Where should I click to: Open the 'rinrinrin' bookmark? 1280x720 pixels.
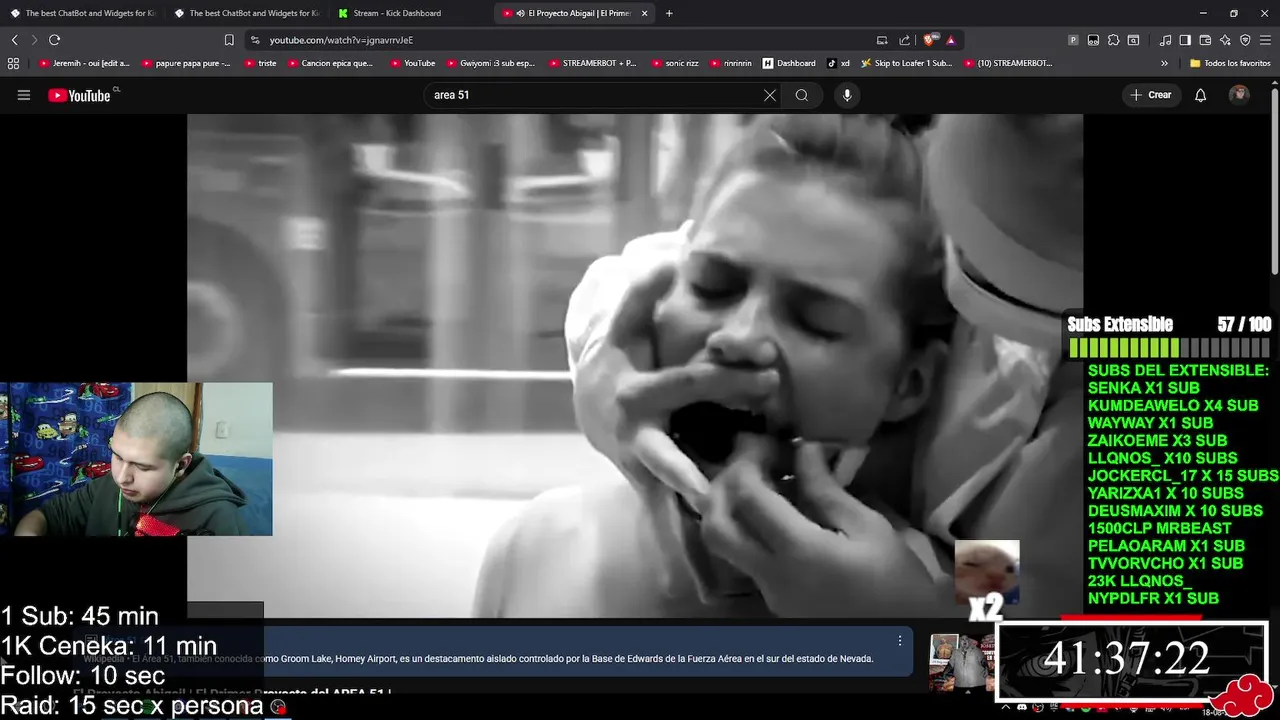(730, 63)
